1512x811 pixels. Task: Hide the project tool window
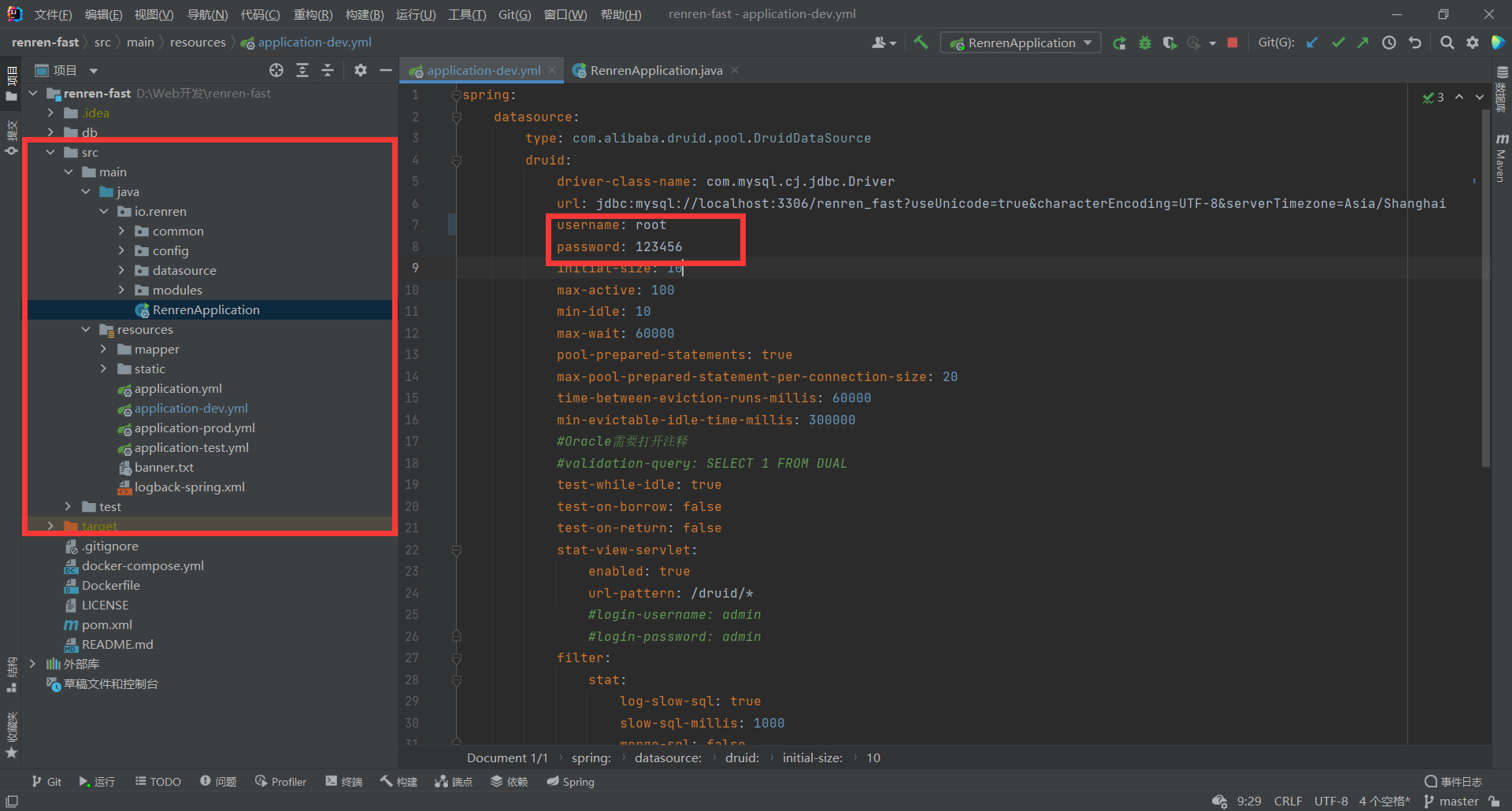[x=386, y=70]
